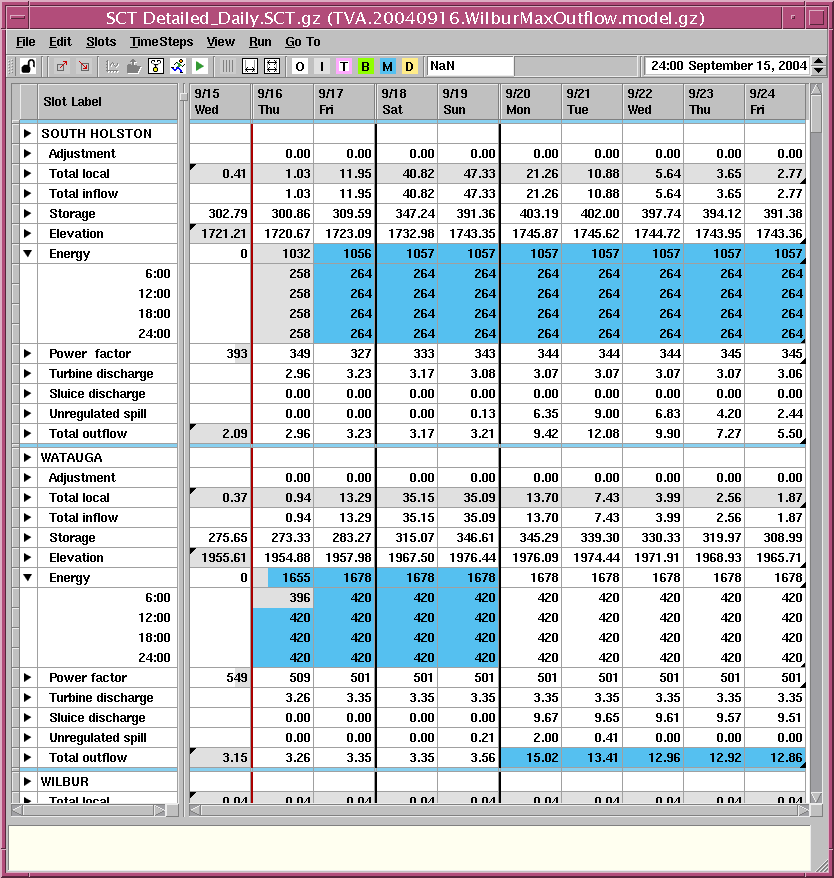This screenshot has height=878, width=834.
Task: Click the vertical scrollbar down arrow
Action: click(x=816, y=797)
